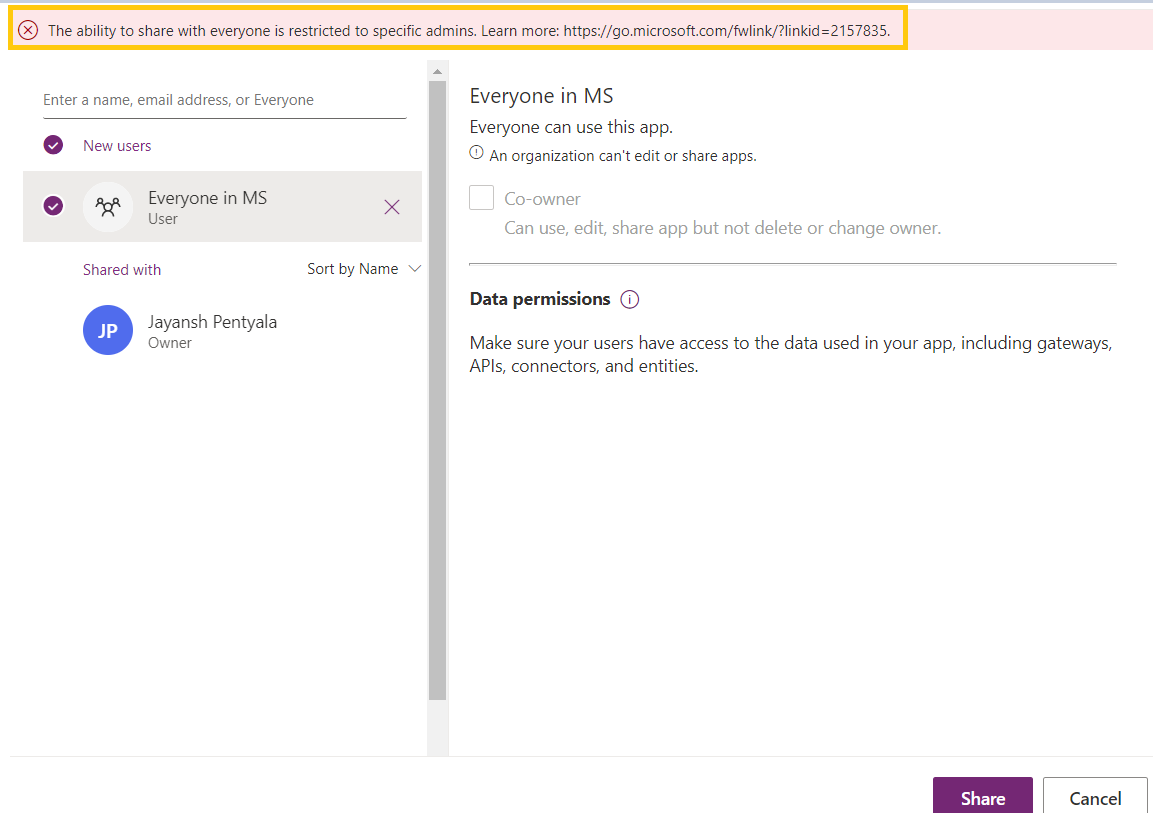Click the JP avatar circle

tap(108, 330)
